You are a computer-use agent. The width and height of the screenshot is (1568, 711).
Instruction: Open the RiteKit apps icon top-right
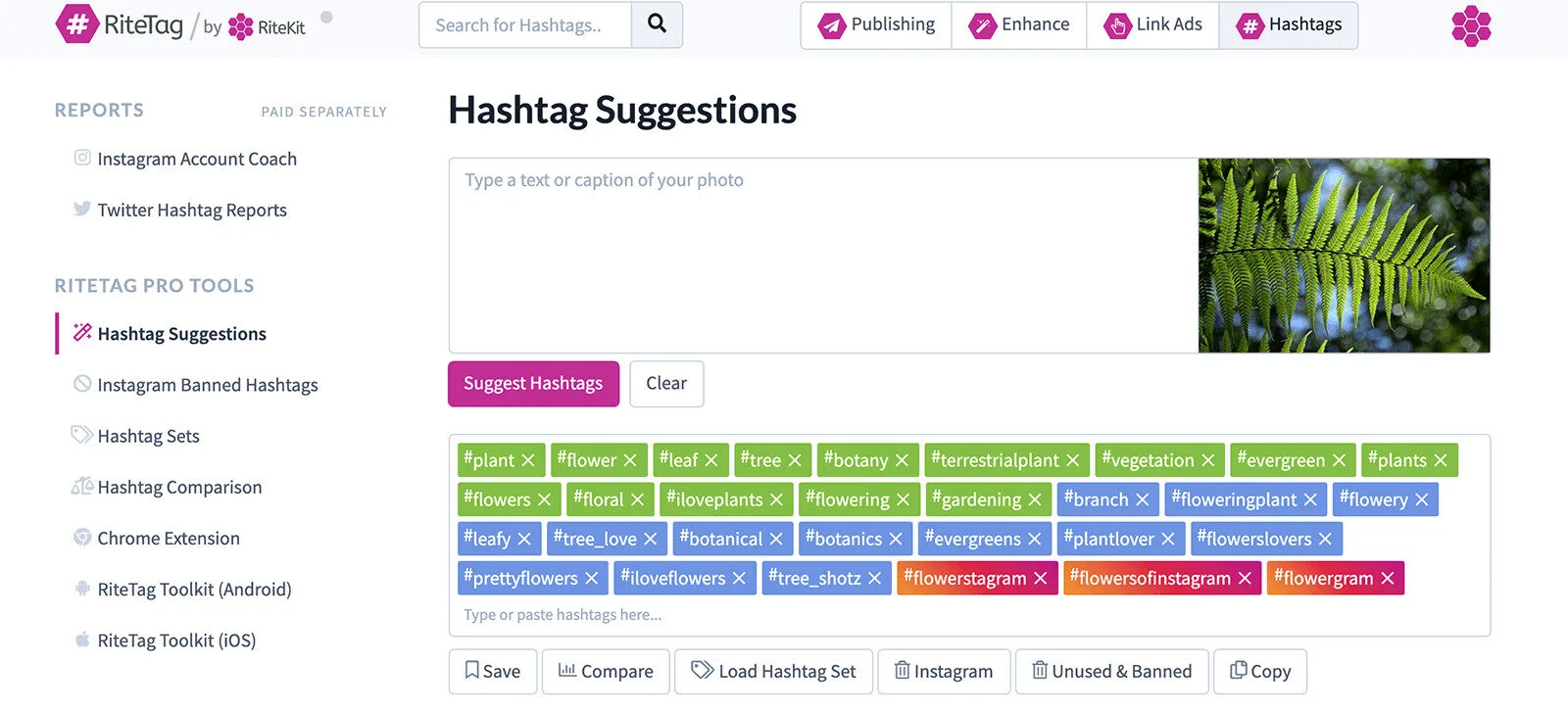point(1471,26)
